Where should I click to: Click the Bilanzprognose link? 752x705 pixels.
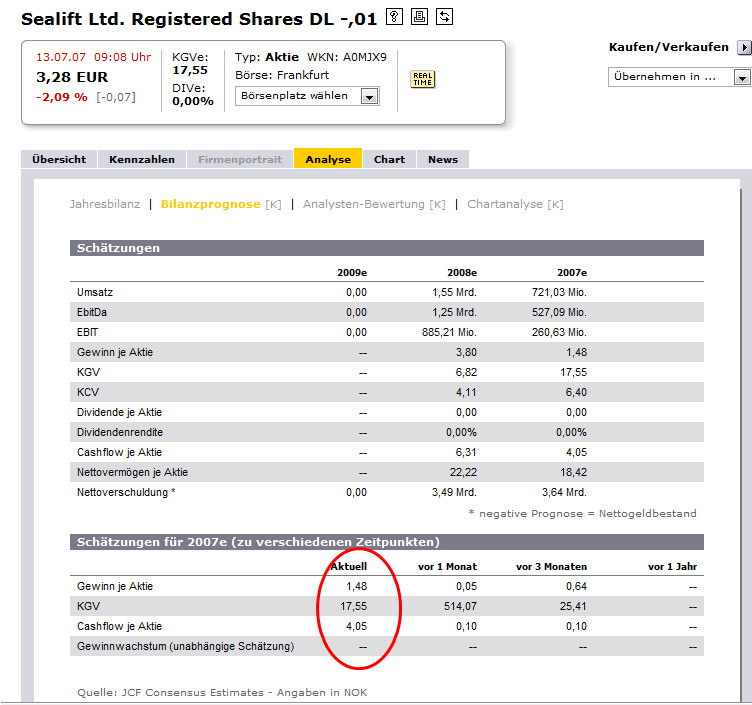click(x=210, y=204)
